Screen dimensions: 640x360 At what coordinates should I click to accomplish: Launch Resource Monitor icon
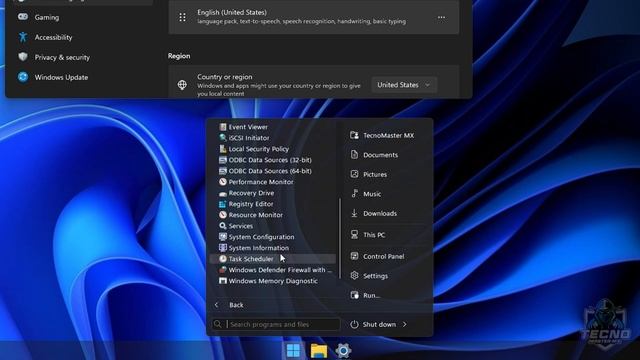click(x=222, y=215)
